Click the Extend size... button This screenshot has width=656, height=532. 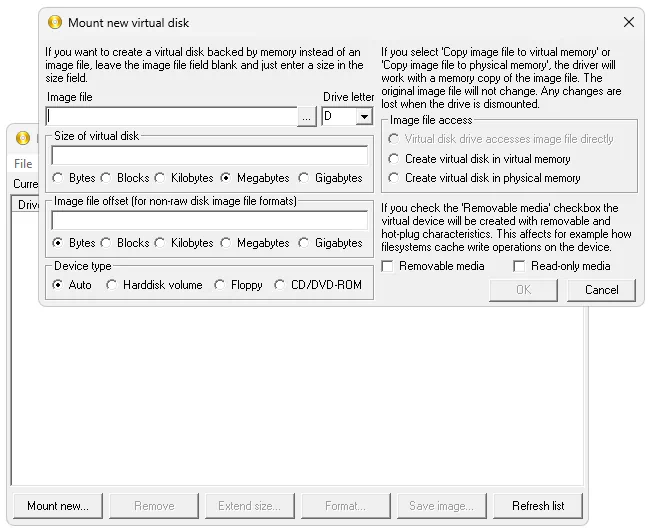tap(250, 506)
